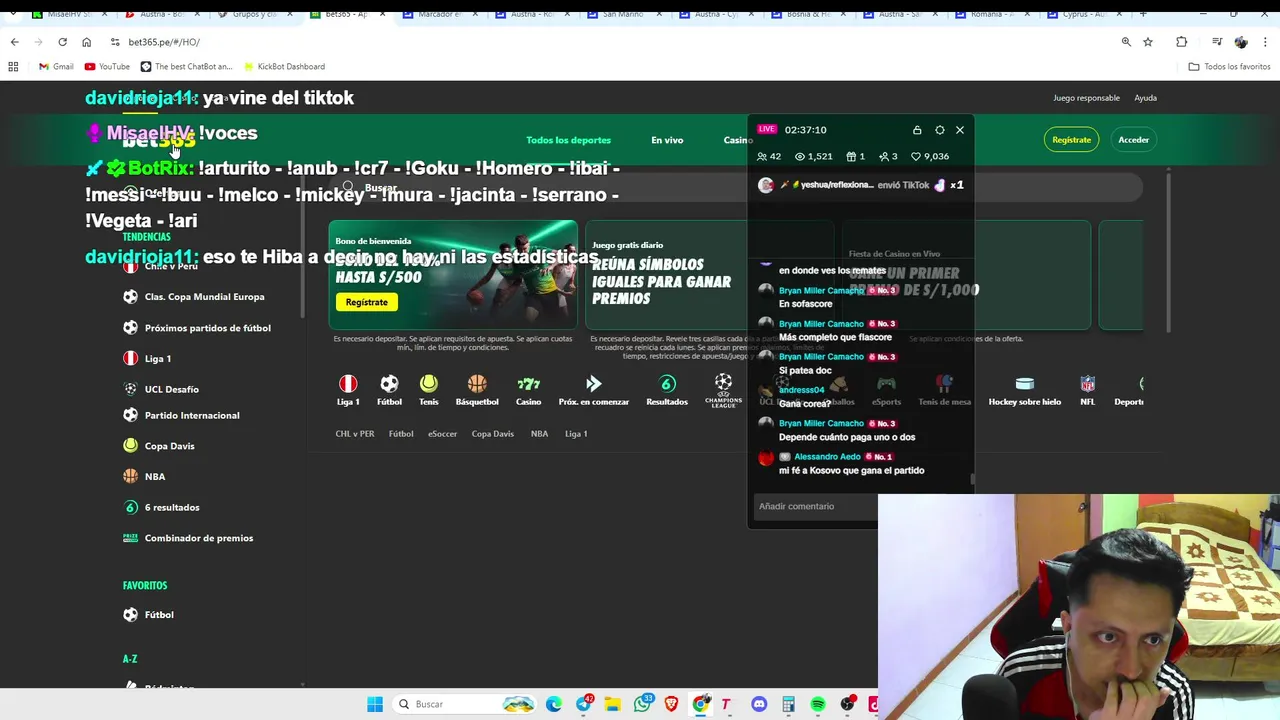Image resolution: width=1280 pixels, height=720 pixels.
Task: Switch to Grupos y clasificación browser tab
Action: (253, 14)
